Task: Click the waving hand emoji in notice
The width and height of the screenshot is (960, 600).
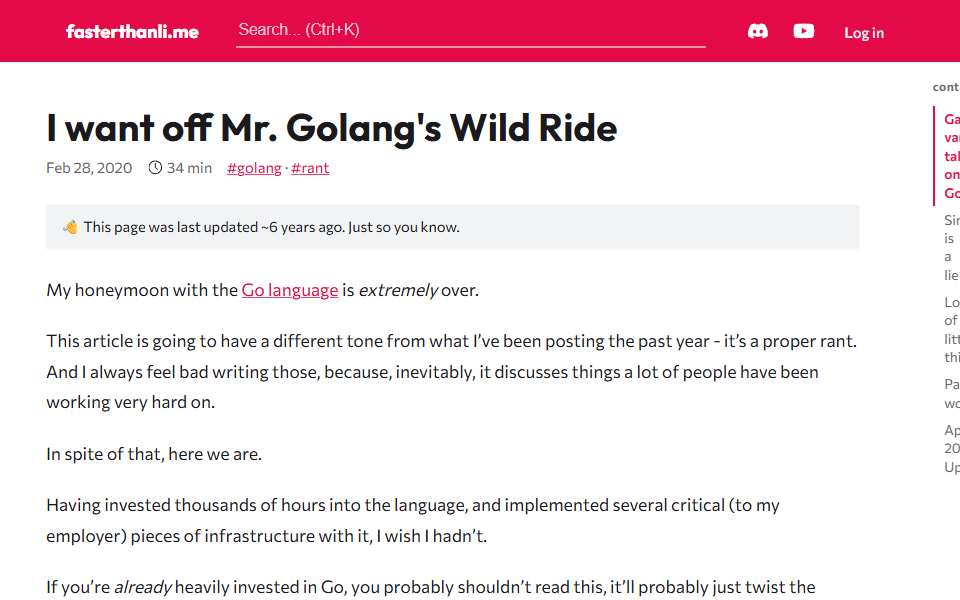Action: (70, 227)
